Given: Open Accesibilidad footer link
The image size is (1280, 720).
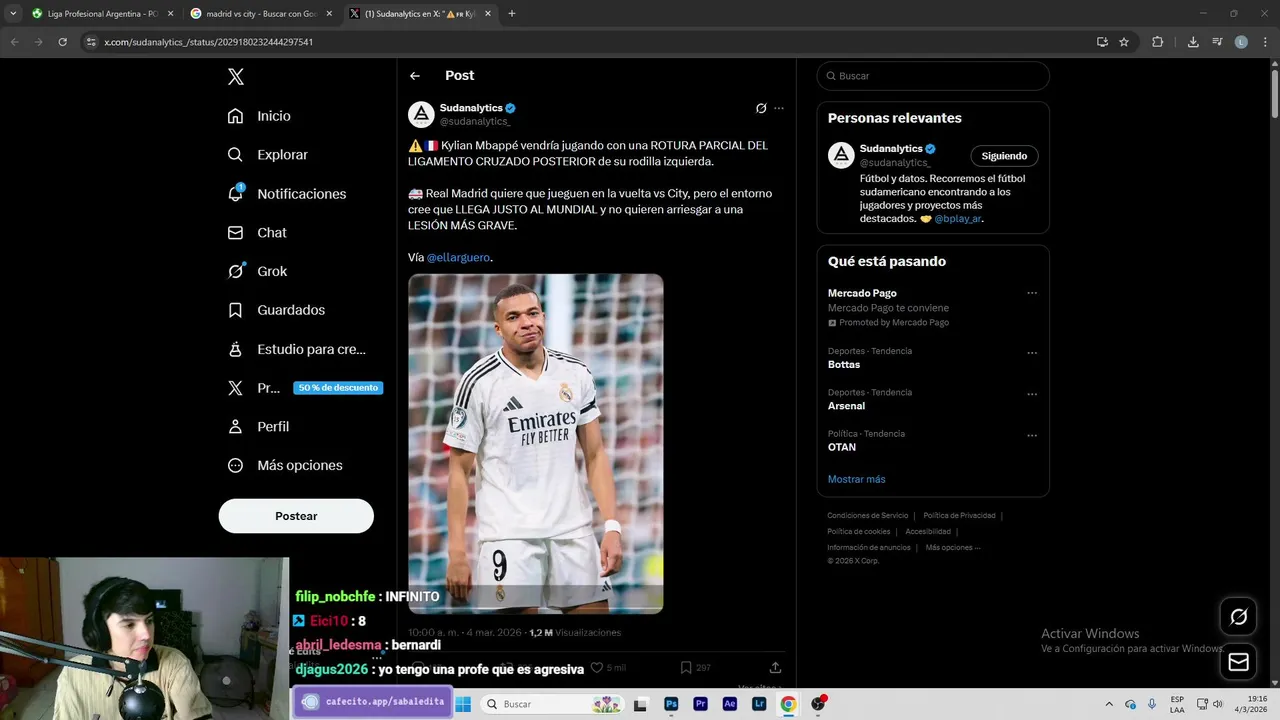Looking at the screenshot, I should coord(928,532).
